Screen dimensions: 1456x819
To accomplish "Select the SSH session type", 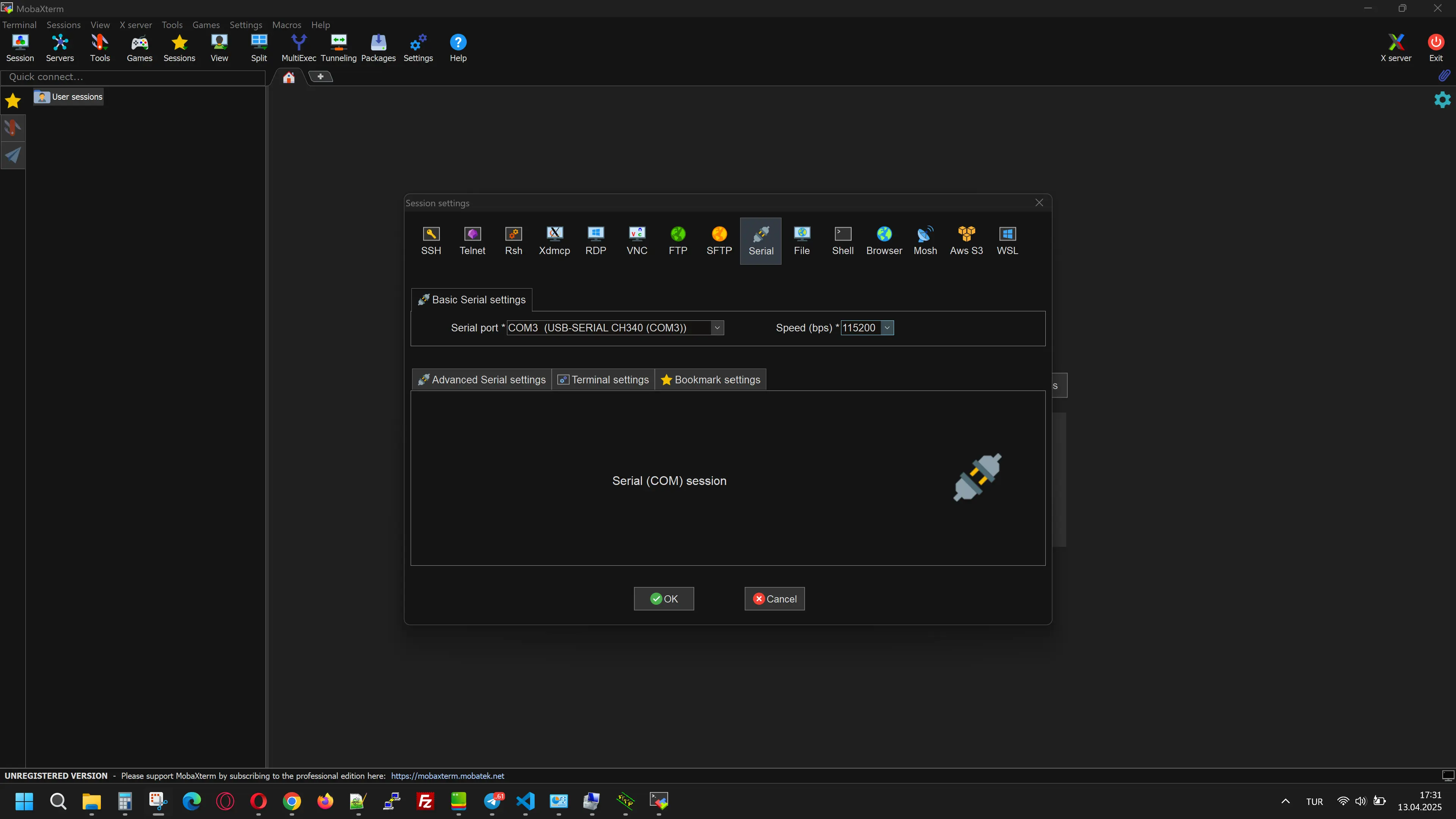I will tap(431, 242).
